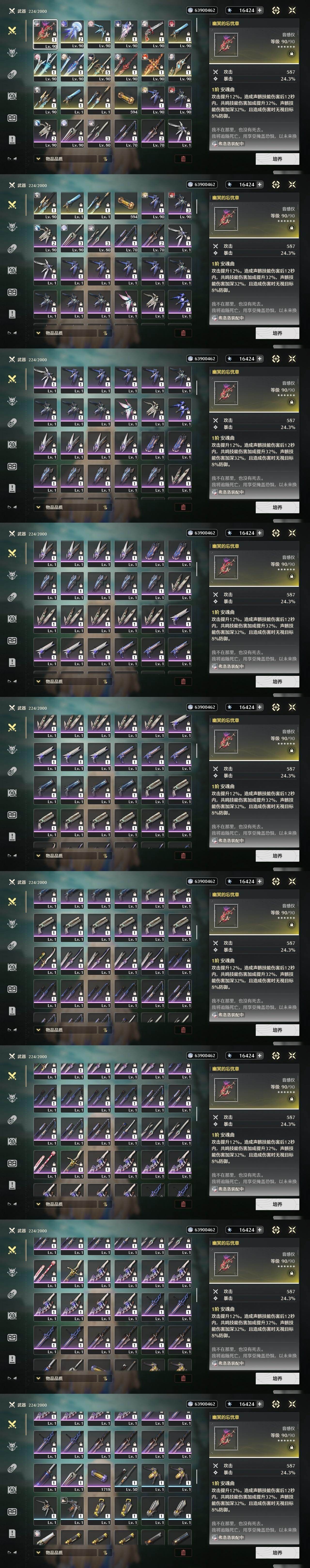Open the exclamation quest-items sidebar icon on the 1718-item screen
Screen dimensions: 310x1568
[x=12, y=1533]
